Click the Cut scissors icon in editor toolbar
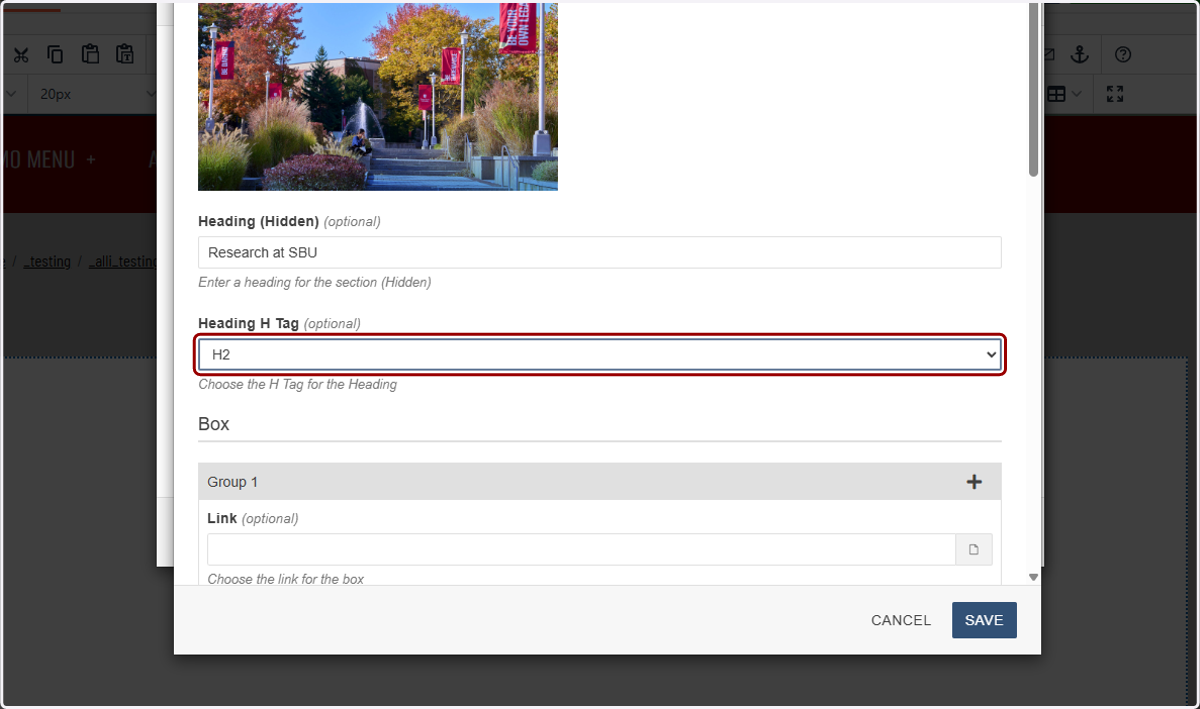 (x=22, y=55)
